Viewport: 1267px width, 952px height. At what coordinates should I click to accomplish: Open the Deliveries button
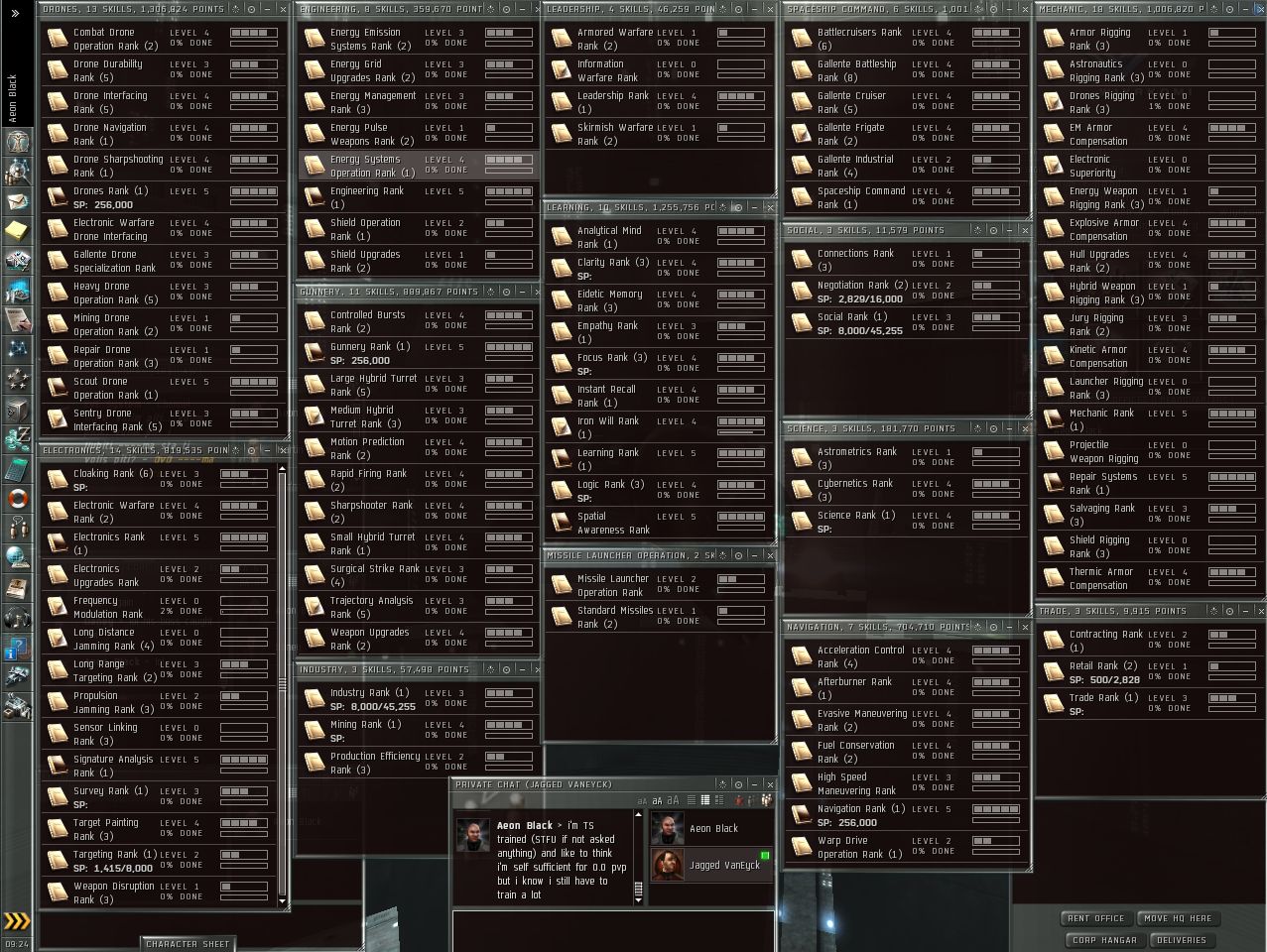pos(1182,940)
